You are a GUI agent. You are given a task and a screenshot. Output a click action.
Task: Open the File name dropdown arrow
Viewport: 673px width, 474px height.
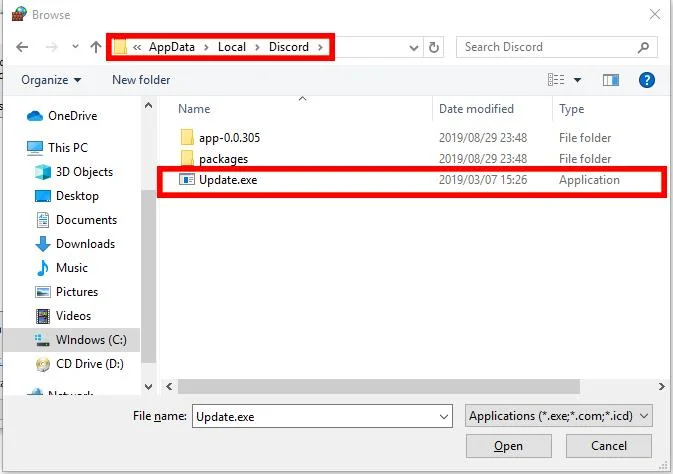444,417
